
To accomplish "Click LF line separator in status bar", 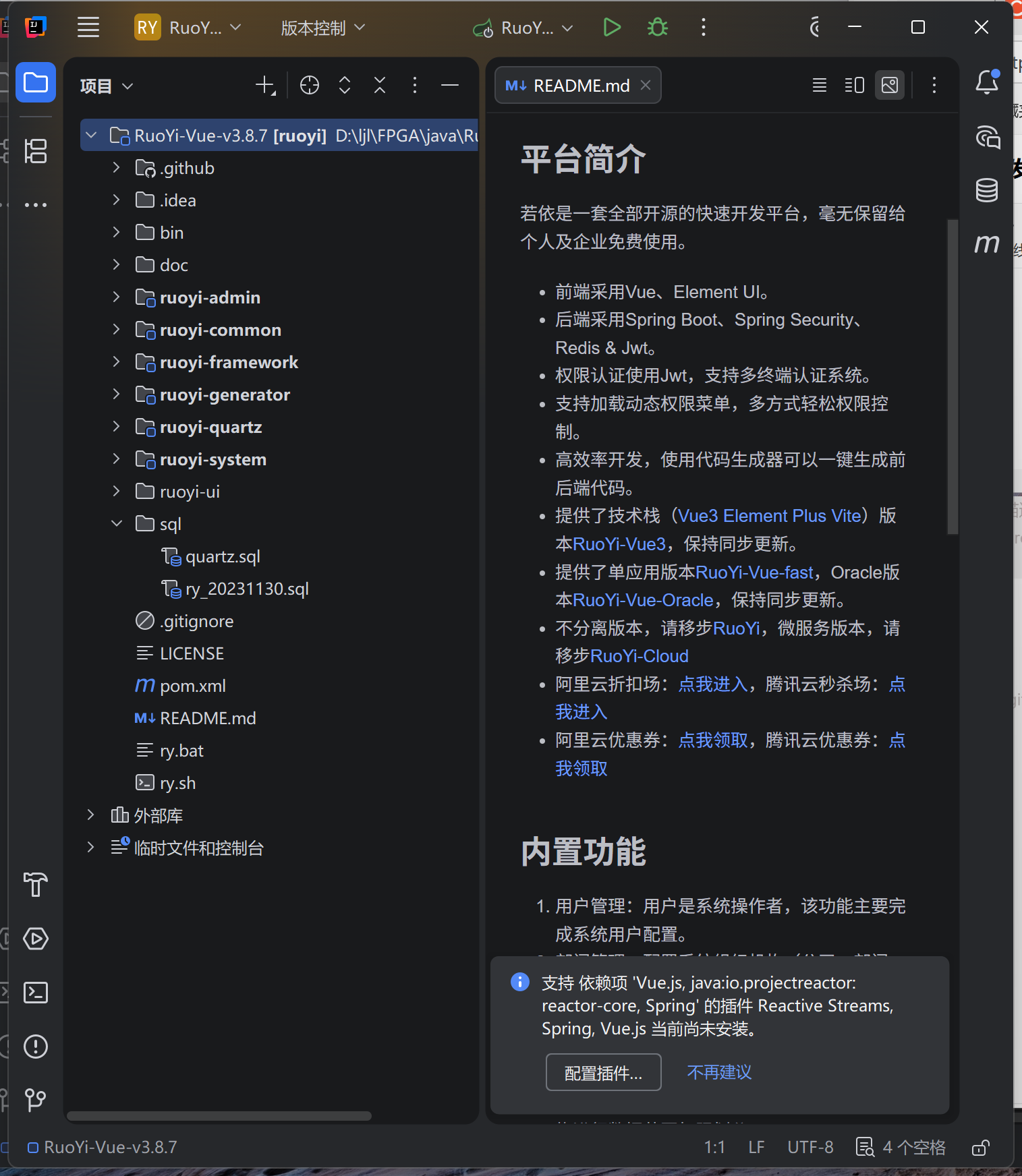I will tap(756, 1148).
